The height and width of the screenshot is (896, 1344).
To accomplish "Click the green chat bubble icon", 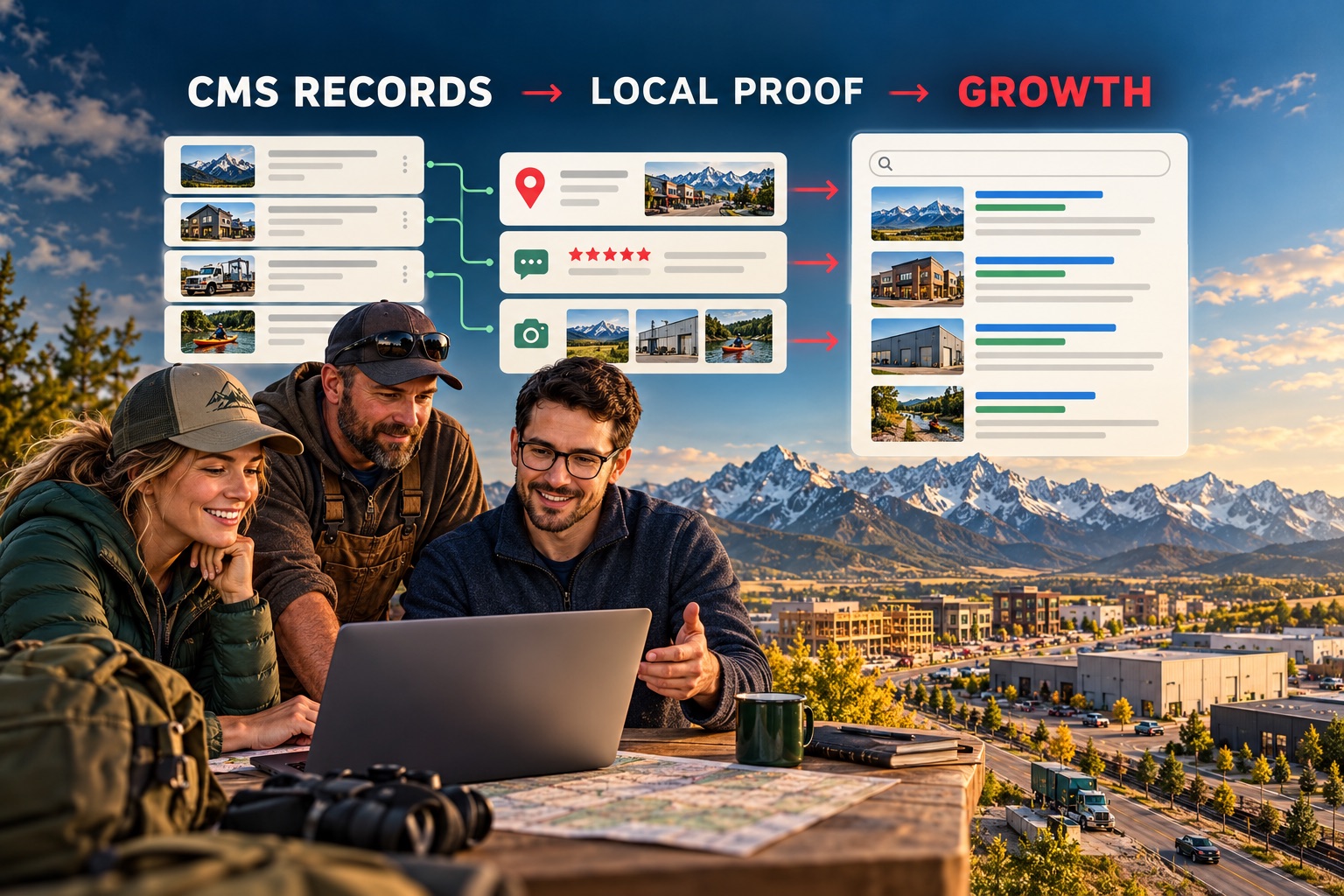I will pos(531,263).
